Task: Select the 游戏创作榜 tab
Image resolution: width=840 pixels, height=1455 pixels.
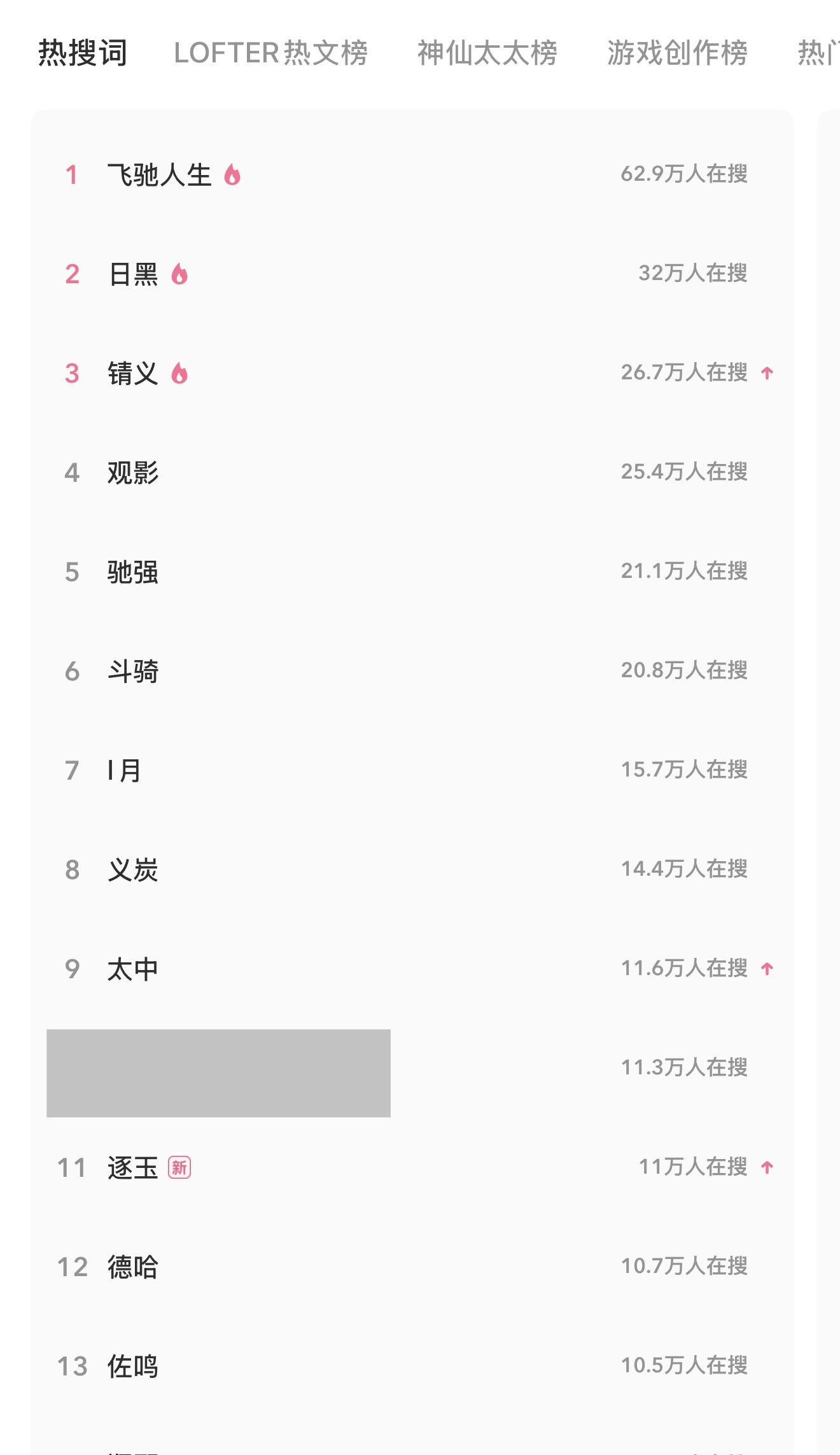Action: [677, 52]
